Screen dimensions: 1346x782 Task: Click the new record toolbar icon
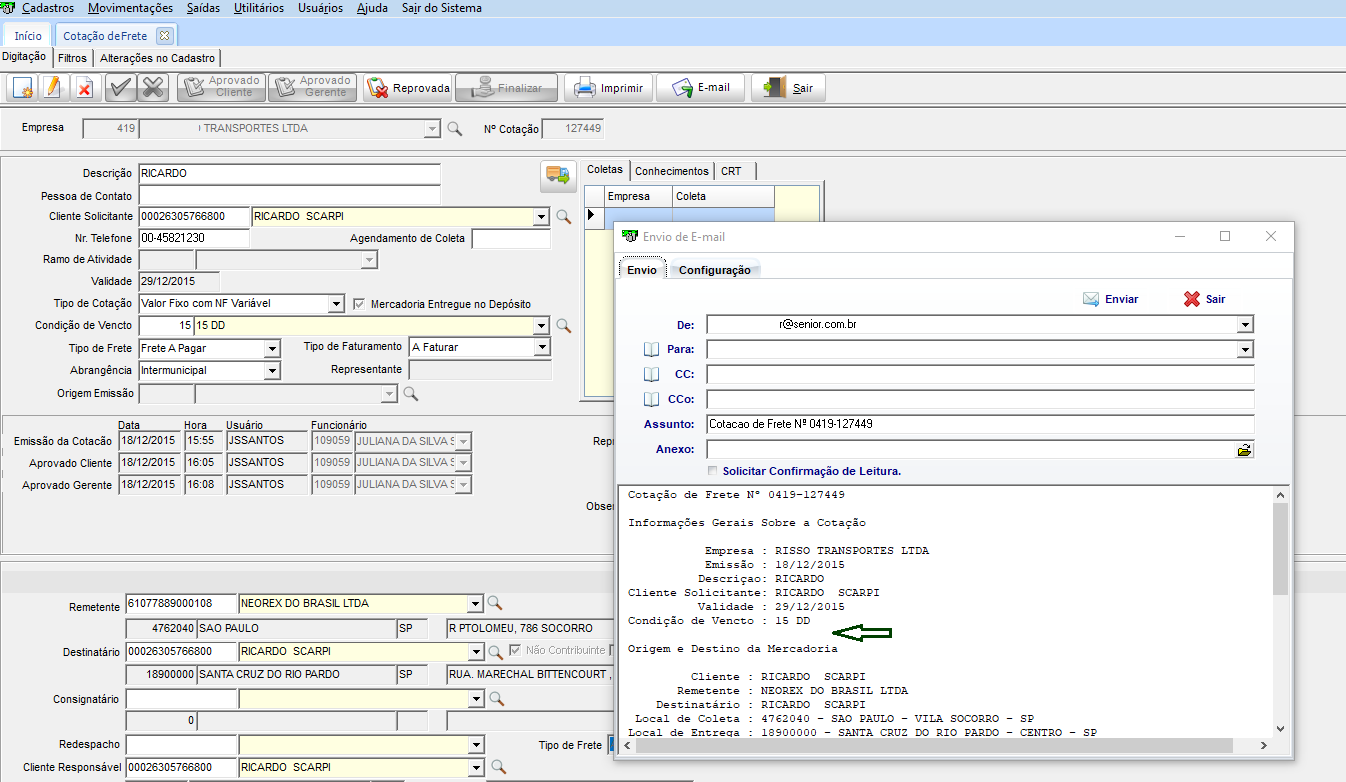pyautogui.click(x=23, y=88)
